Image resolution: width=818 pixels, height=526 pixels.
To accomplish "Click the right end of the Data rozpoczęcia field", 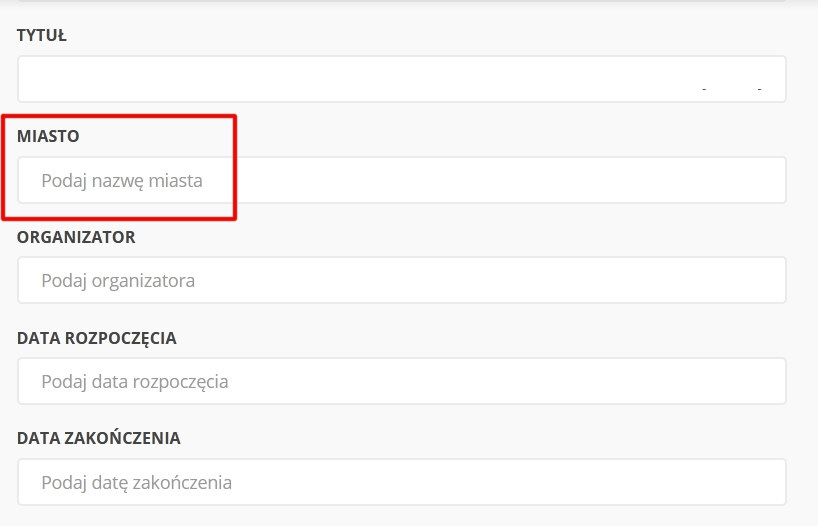I will pyautogui.click(x=770, y=381).
